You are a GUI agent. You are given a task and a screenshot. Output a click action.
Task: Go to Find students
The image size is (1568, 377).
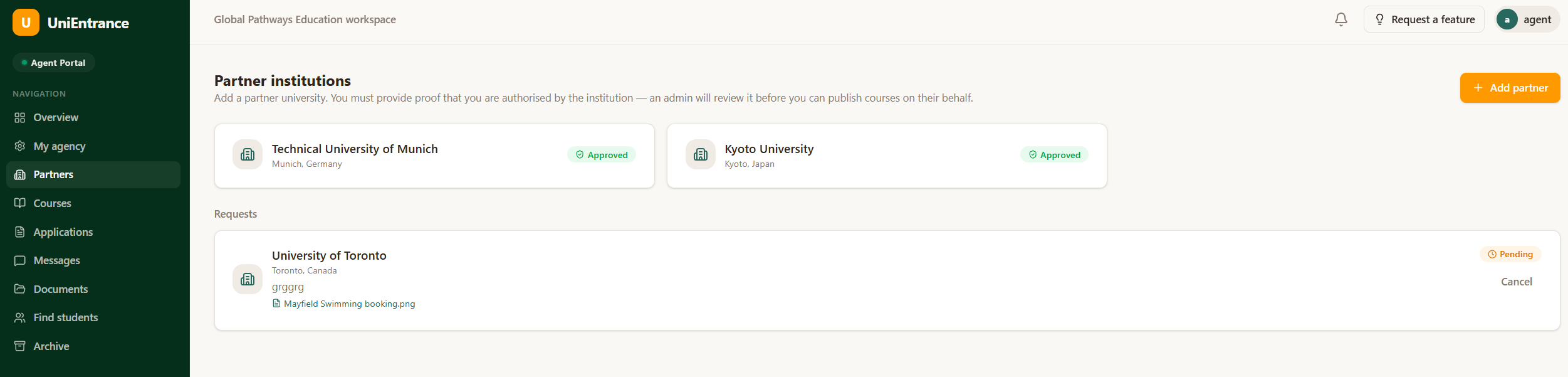93,317
